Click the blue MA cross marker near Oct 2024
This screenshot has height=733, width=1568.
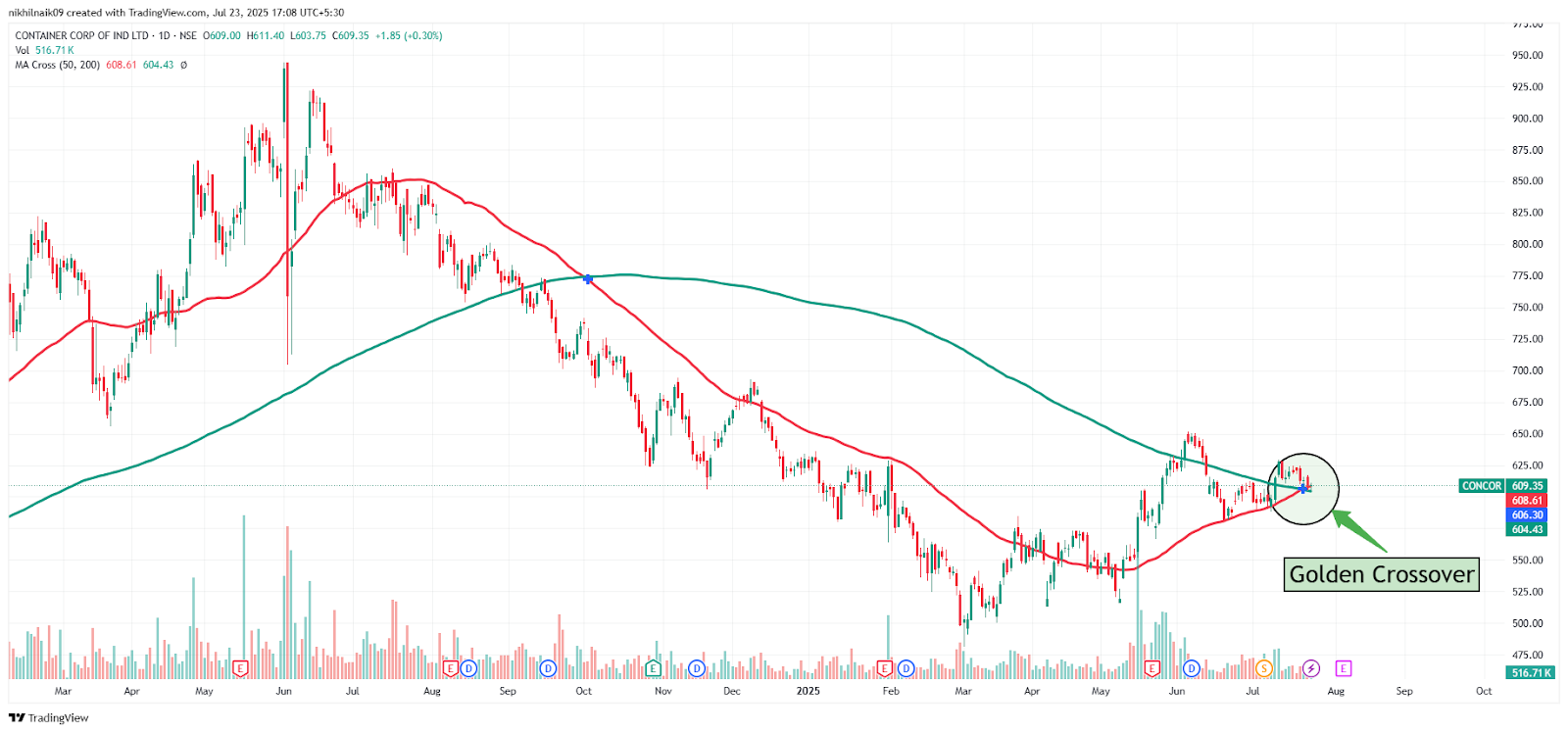(x=588, y=279)
